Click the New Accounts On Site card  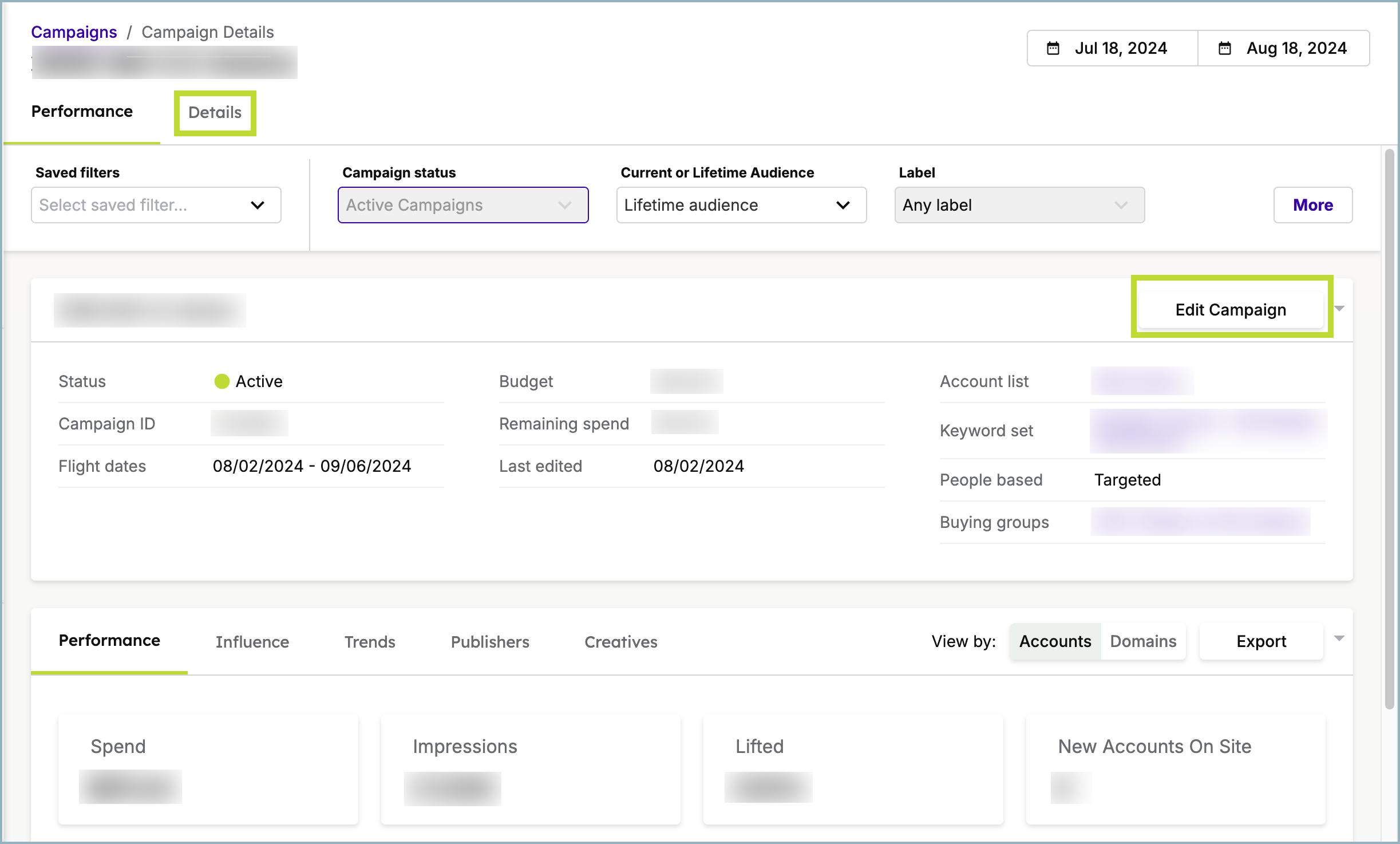[x=1176, y=770]
